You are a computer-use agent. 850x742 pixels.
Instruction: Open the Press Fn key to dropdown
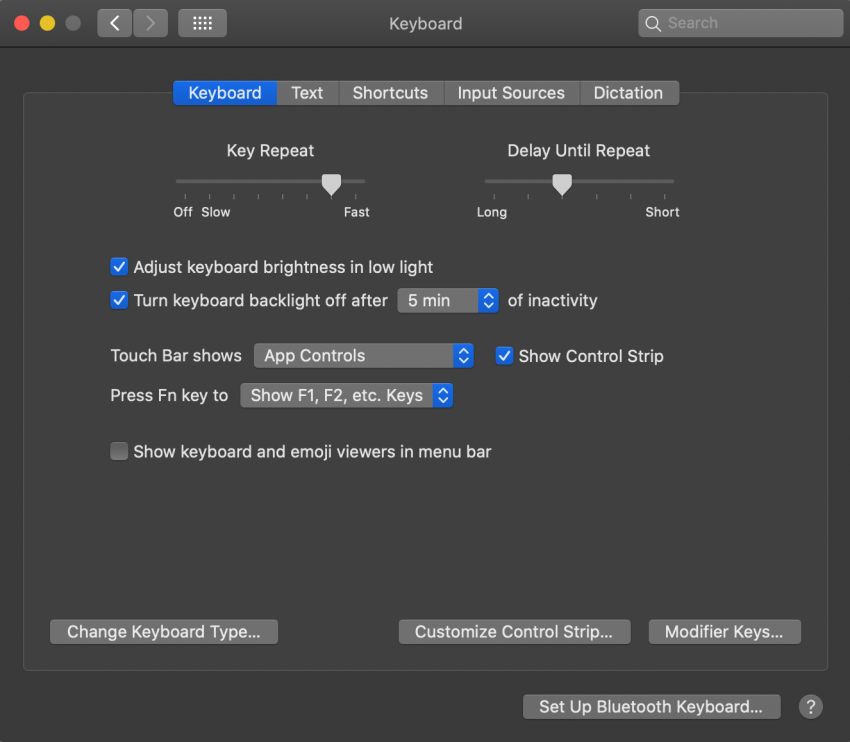pyautogui.click(x=346, y=395)
